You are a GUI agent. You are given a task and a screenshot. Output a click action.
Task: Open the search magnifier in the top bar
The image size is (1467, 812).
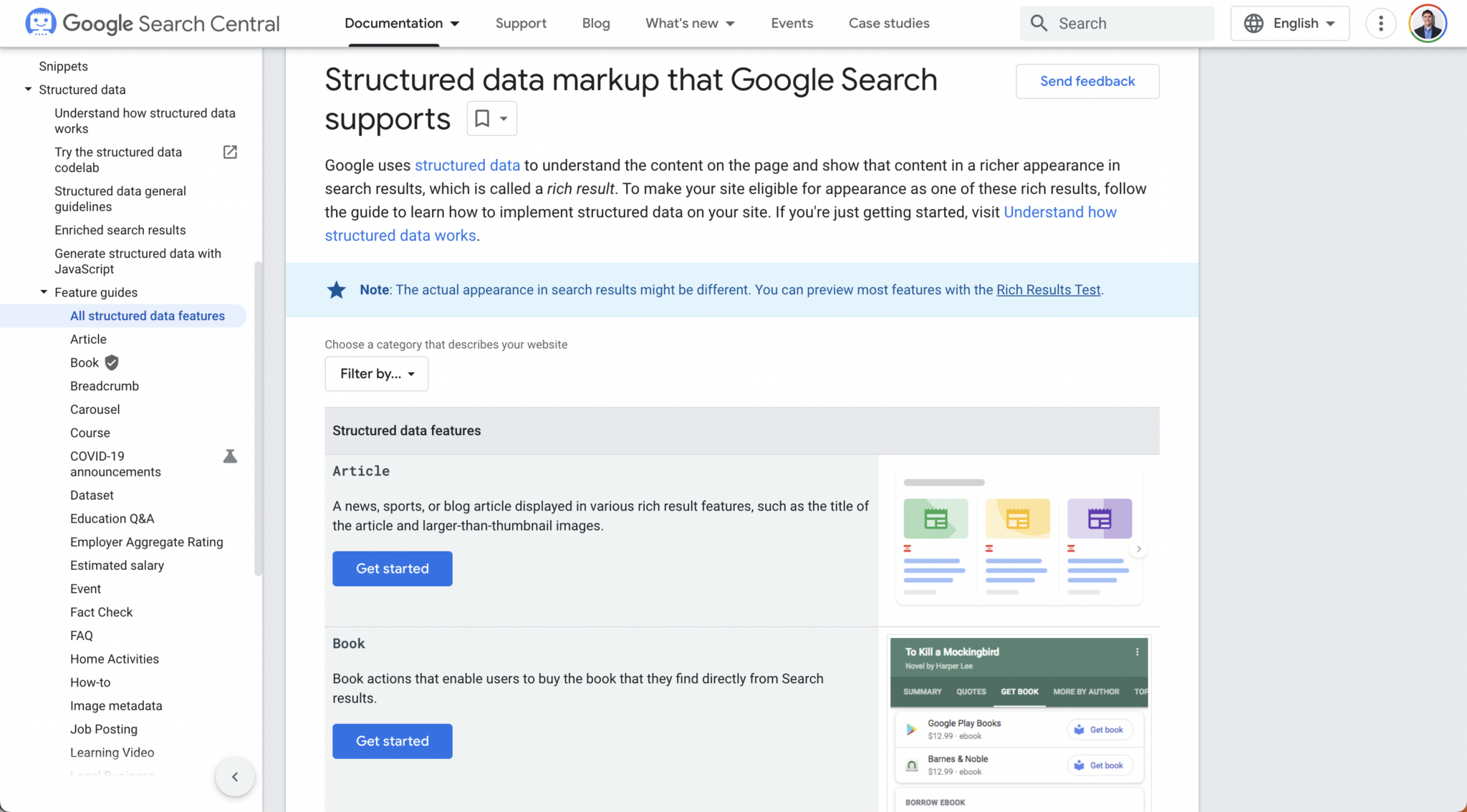pos(1039,23)
